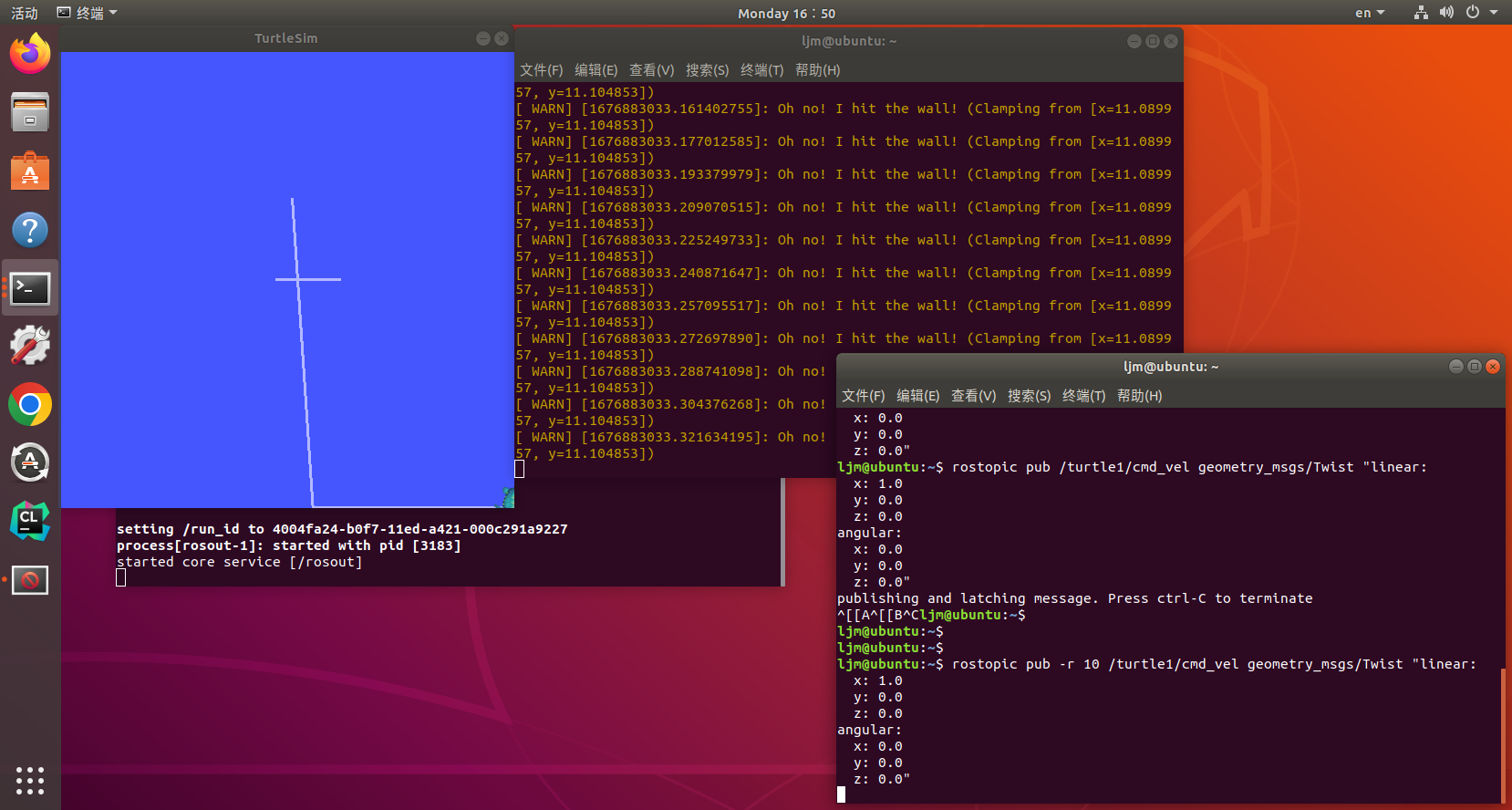Open 终端(T) menu in back terminal
Image resolution: width=1512 pixels, height=810 pixels.
click(x=762, y=70)
